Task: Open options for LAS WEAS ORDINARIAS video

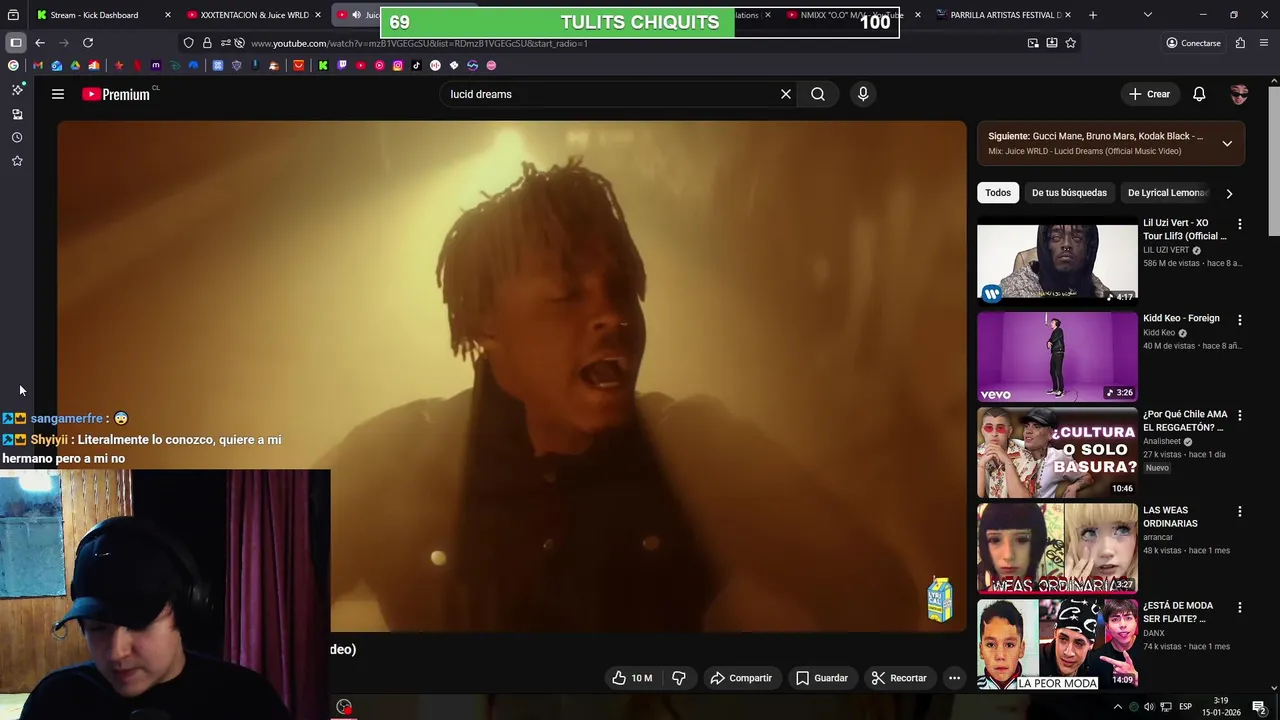Action: 1240,511
